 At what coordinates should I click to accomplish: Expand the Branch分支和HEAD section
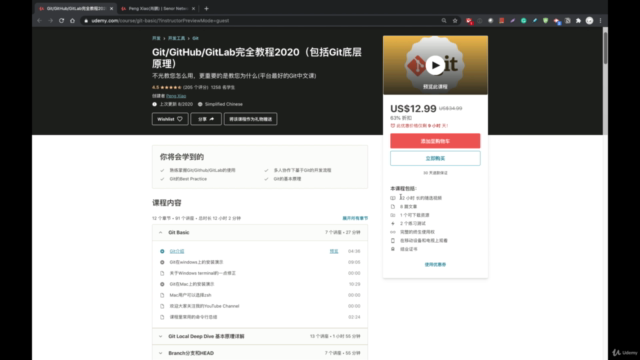click(x=260, y=353)
